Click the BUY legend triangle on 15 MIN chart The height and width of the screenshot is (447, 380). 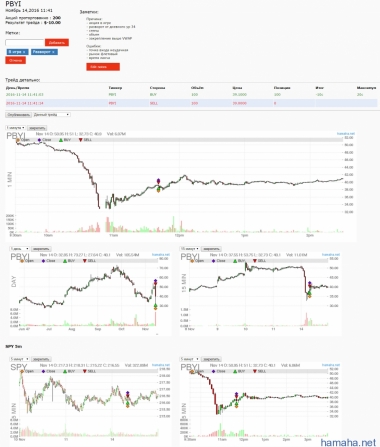(235, 261)
